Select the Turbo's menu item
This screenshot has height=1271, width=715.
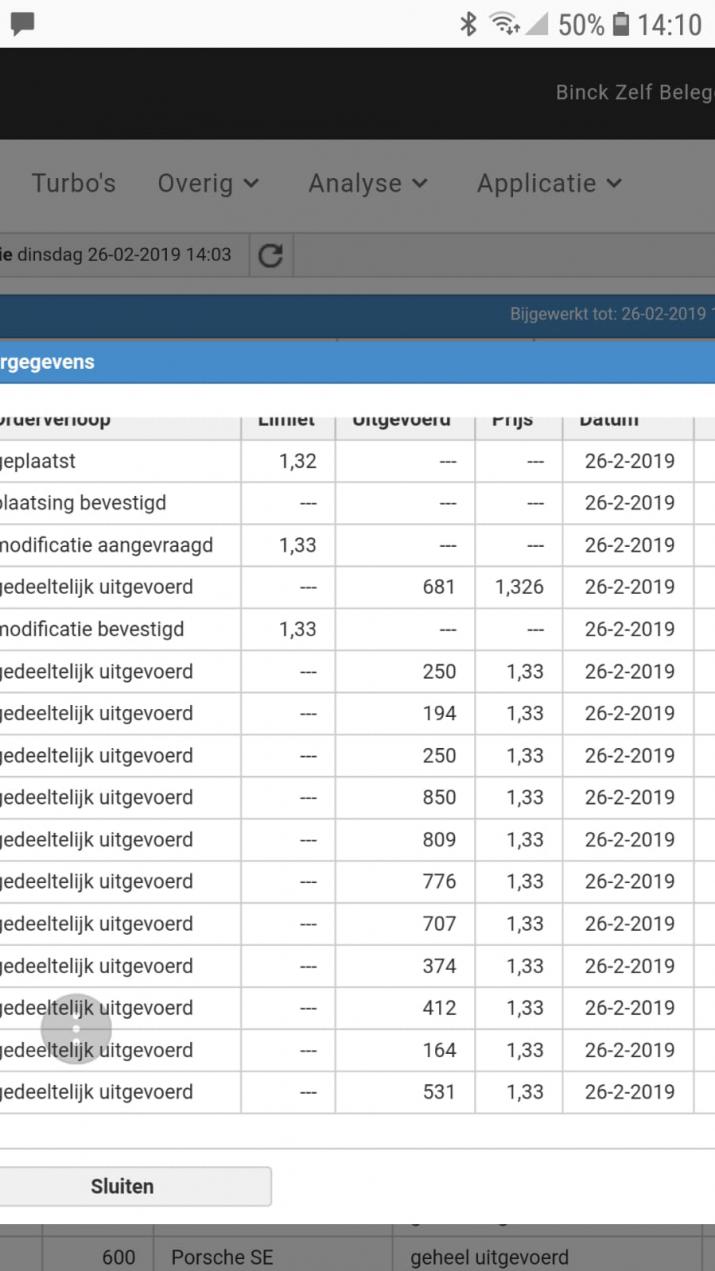coord(74,183)
